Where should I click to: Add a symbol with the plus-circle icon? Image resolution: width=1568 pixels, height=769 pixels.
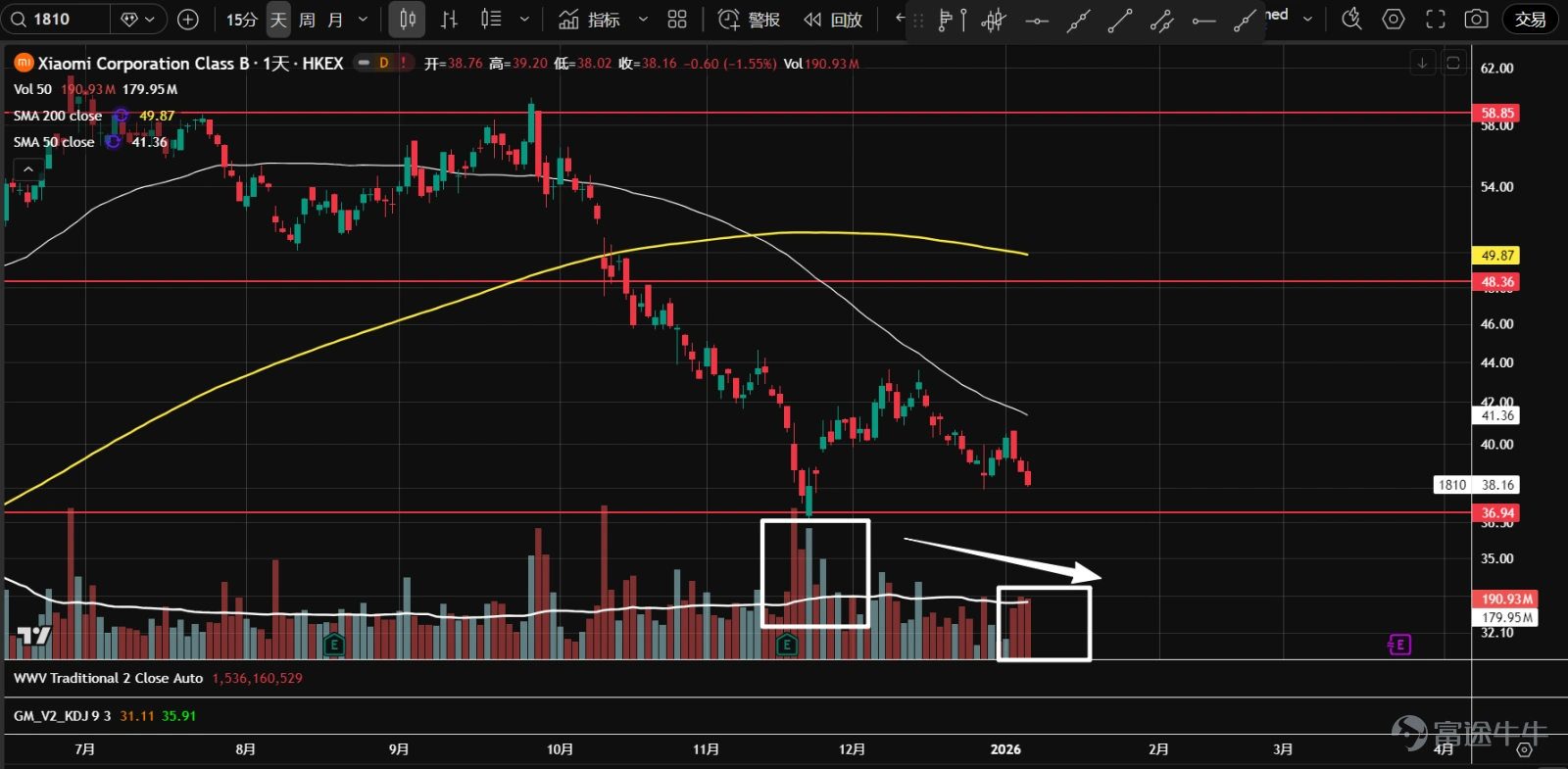tap(188, 19)
